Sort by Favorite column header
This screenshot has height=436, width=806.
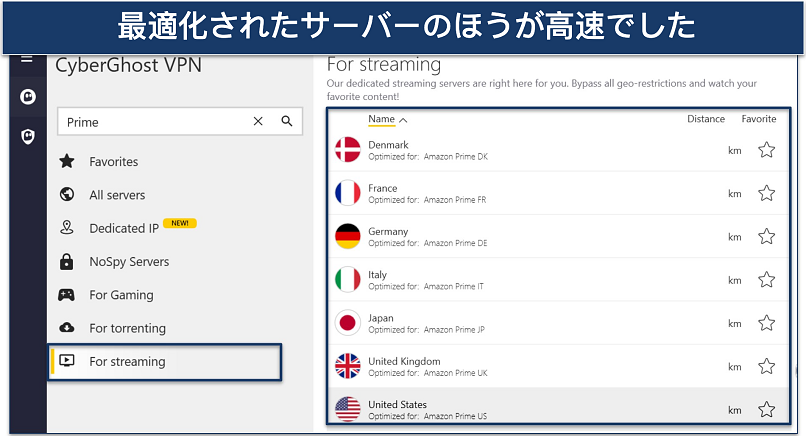click(758, 119)
